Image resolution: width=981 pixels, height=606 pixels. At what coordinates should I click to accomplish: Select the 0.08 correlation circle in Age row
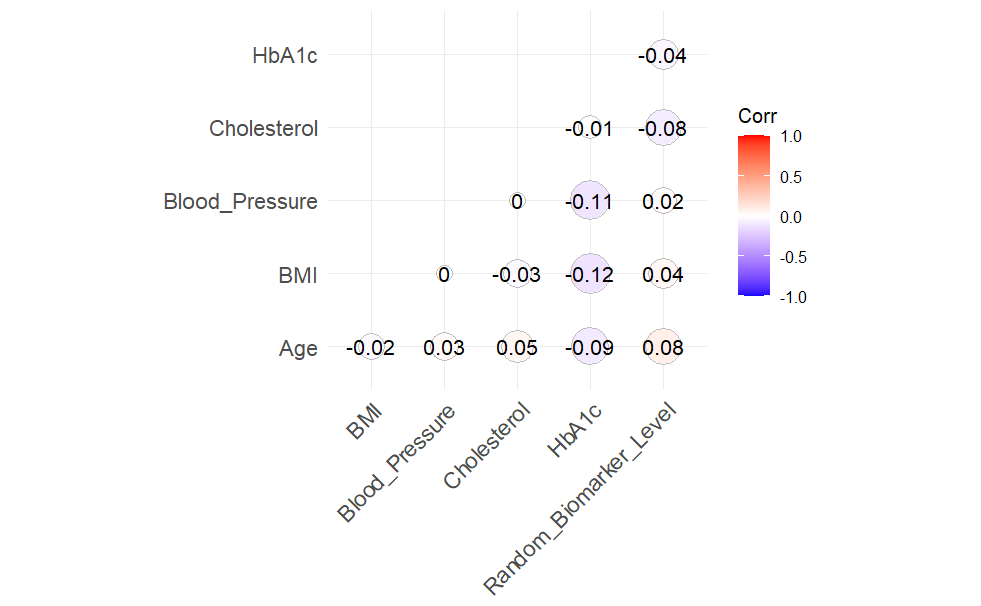pyautogui.click(x=662, y=348)
